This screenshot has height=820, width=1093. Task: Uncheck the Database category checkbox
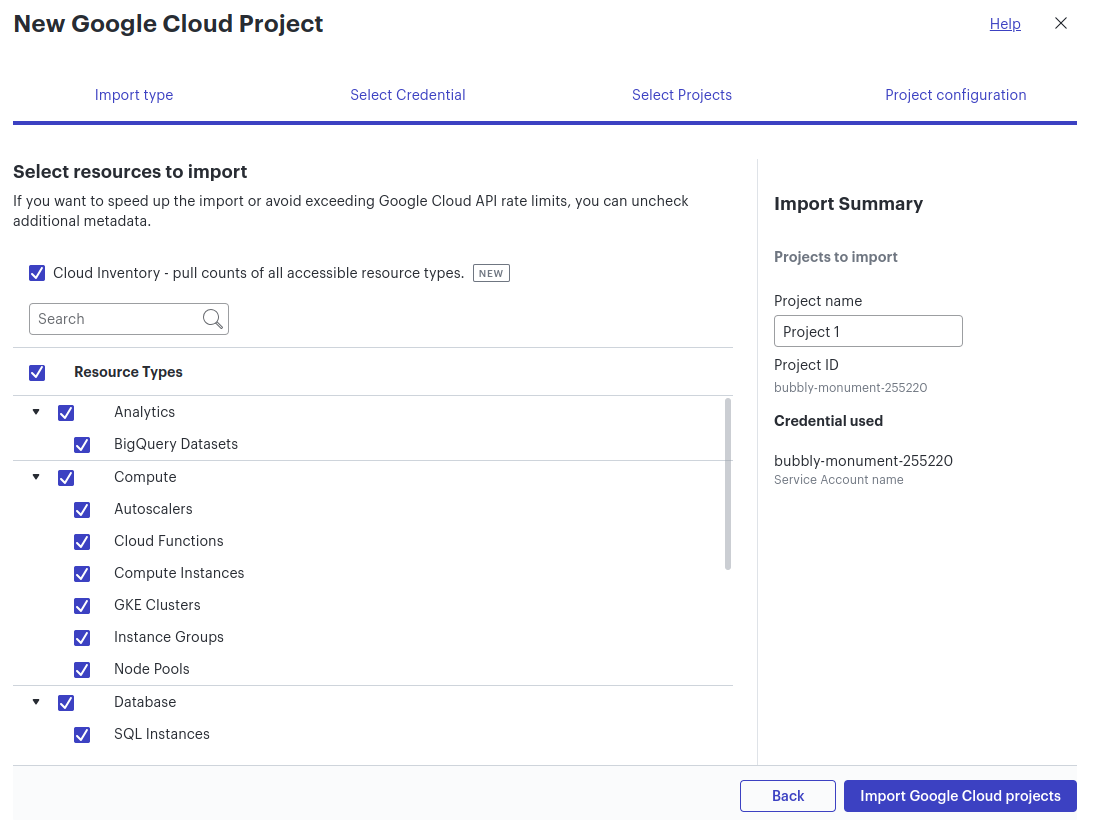[x=66, y=703]
